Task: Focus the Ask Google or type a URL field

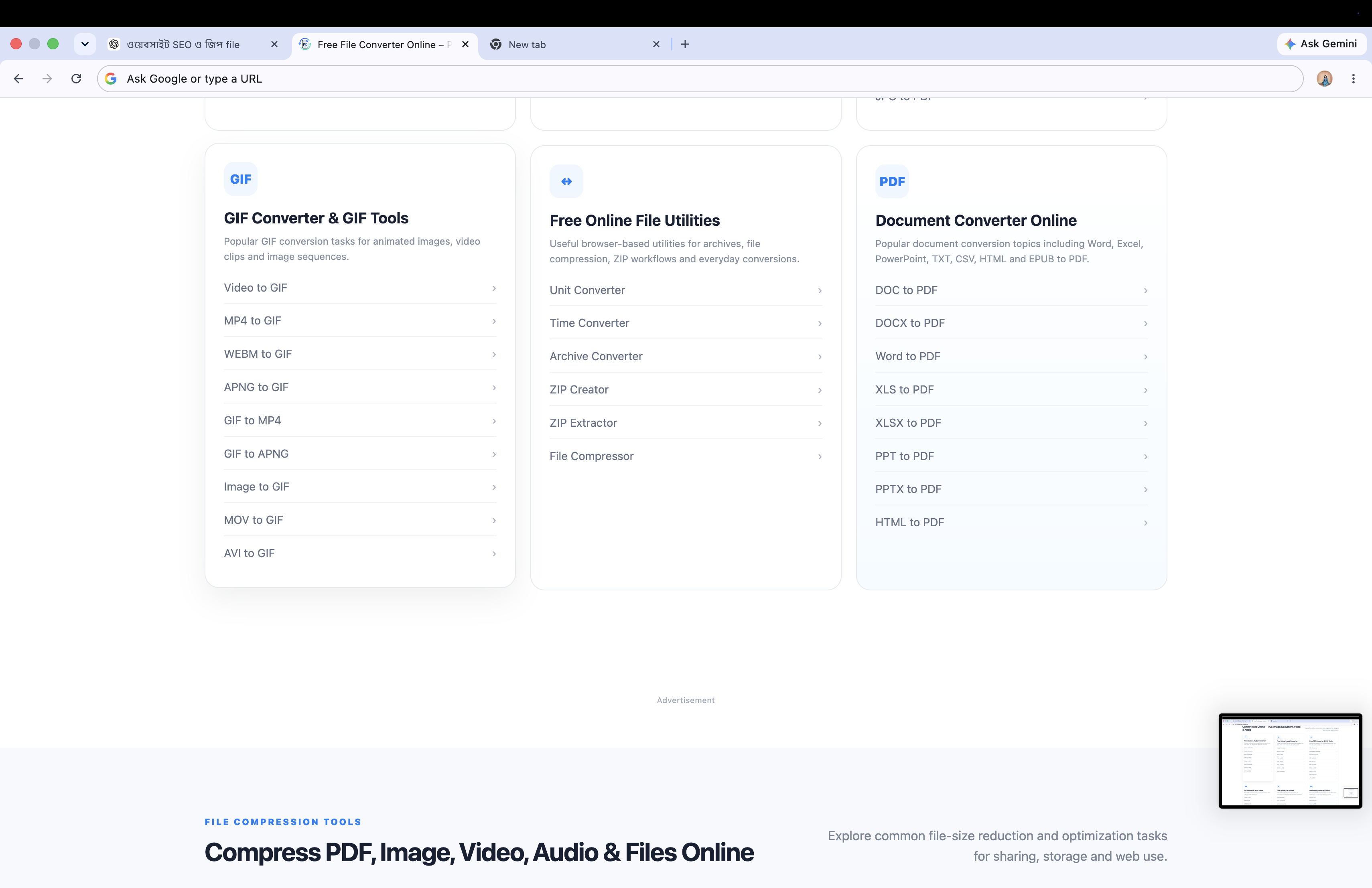Action: [x=700, y=78]
